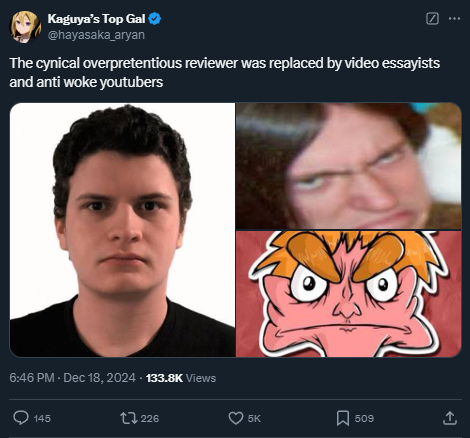Viewport: 470px width, 438px height.
Task: Like the tweet with the heart icon
Action: coord(236,418)
